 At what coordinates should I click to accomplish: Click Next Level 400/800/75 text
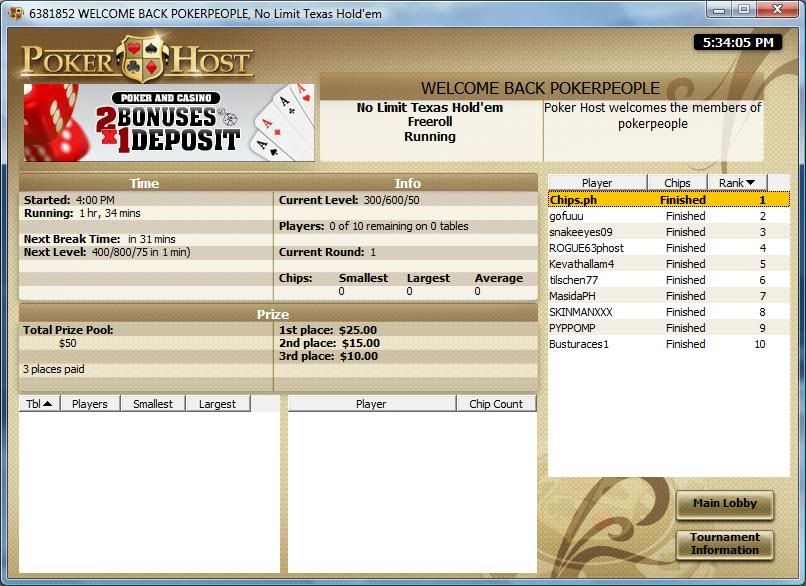coord(107,252)
